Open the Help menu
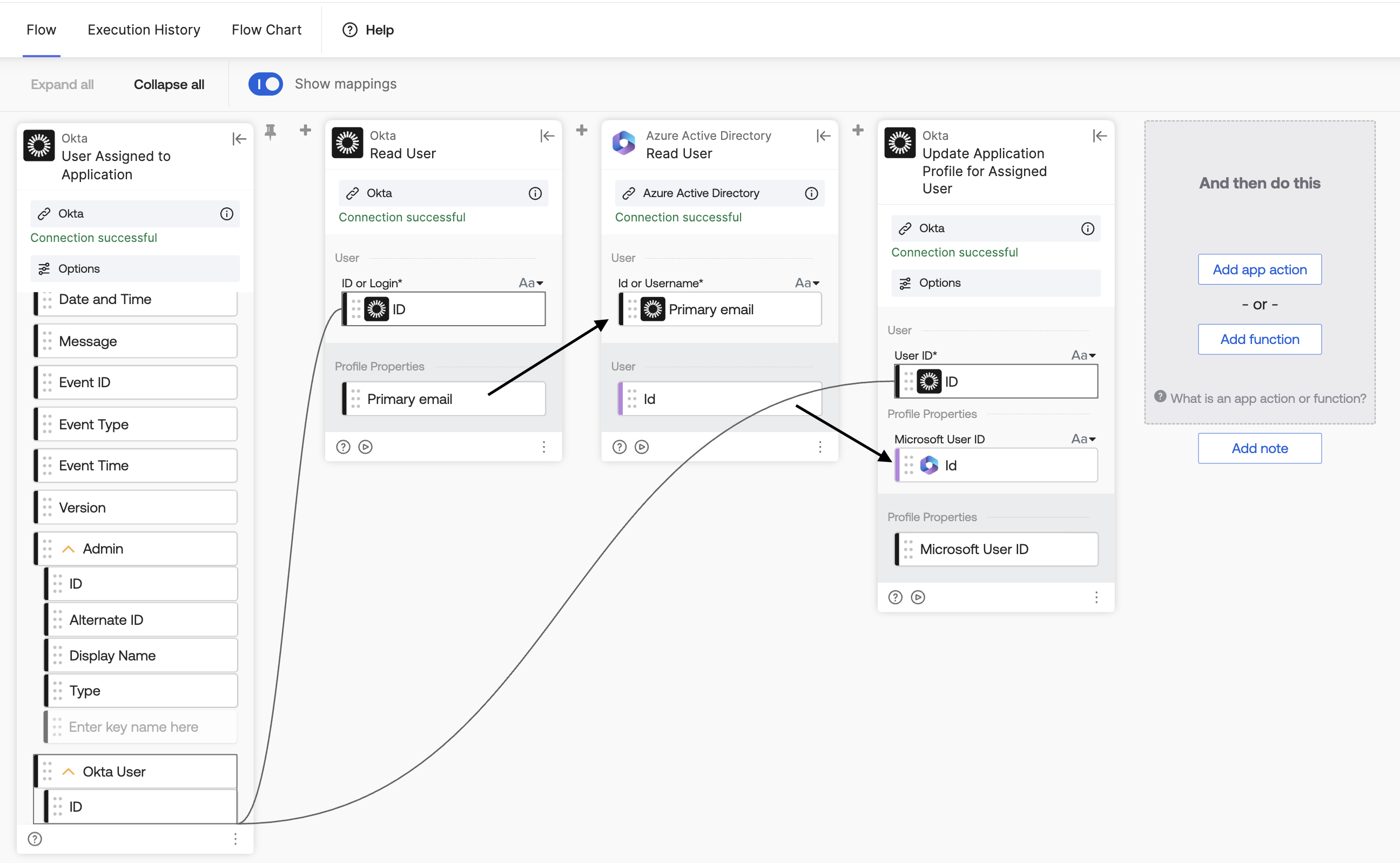Screen dimensions: 1400x863 [368, 30]
